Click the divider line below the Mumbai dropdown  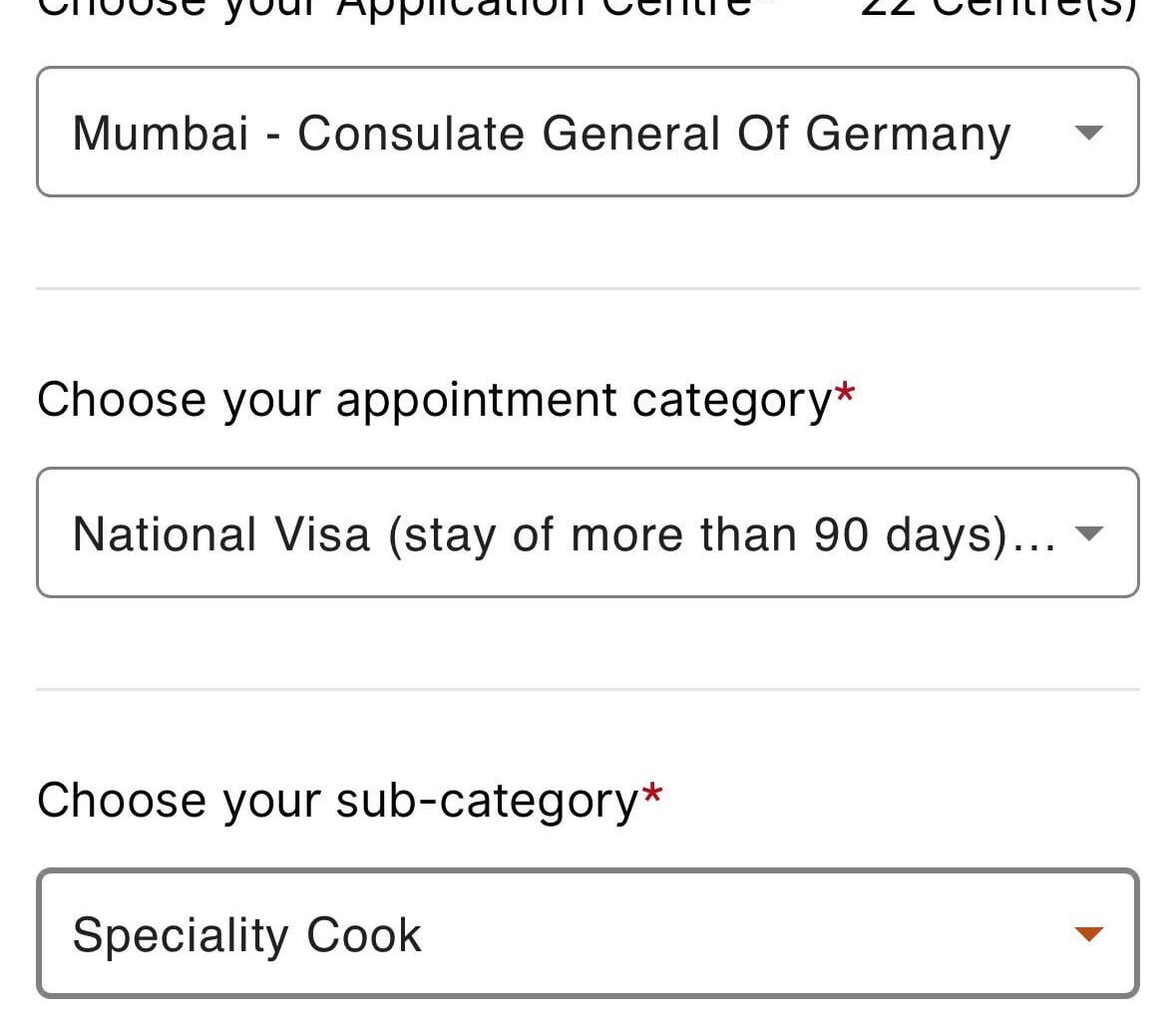587,289
